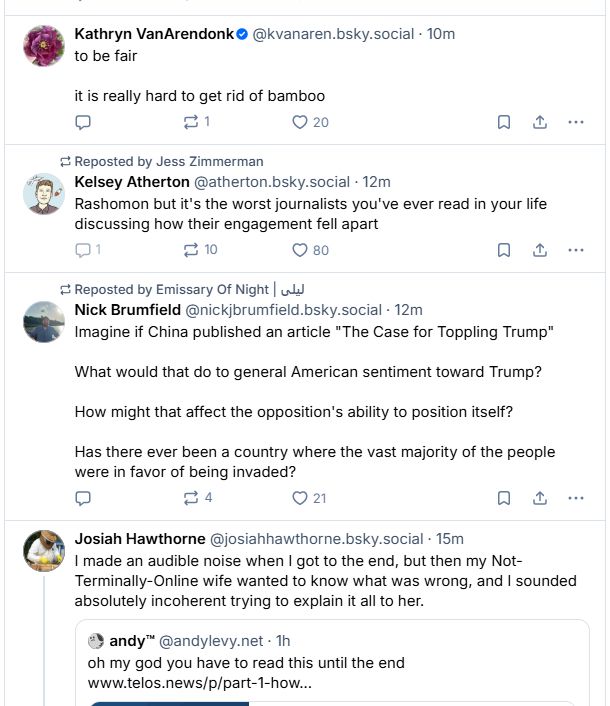Reply to Kathryn VanArendonk's bamboo post
The image size is (610, 706).
coord(84,122)
